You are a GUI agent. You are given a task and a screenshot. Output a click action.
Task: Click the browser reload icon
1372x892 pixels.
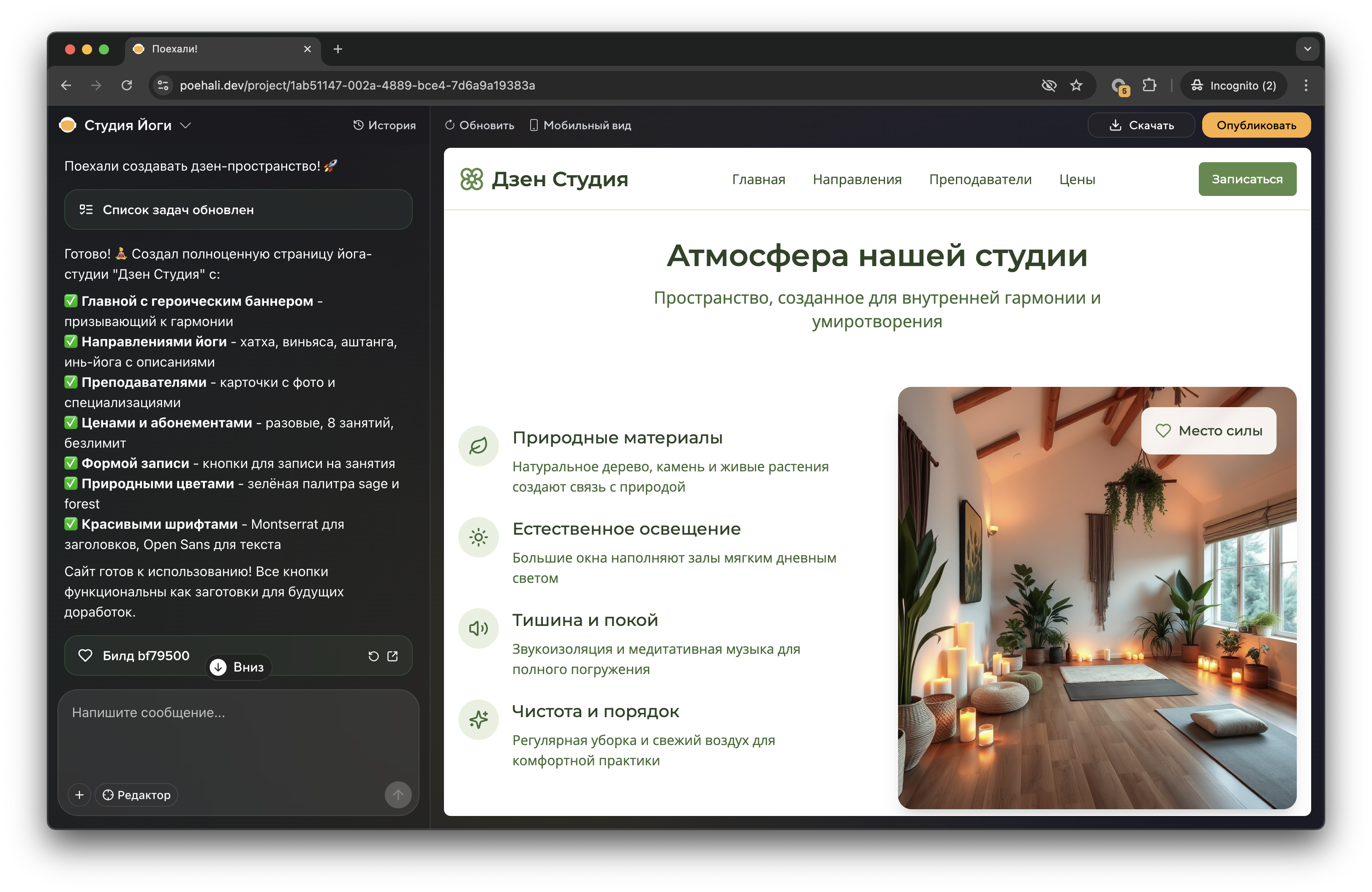coord(127,85)
